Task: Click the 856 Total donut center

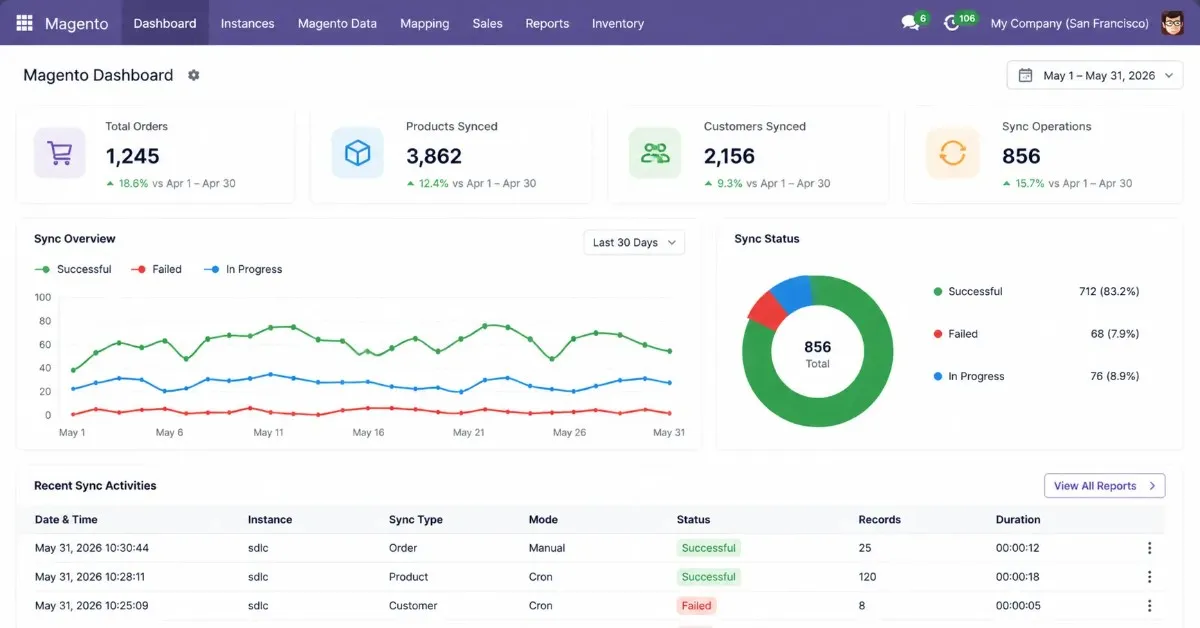Action: 818,354
